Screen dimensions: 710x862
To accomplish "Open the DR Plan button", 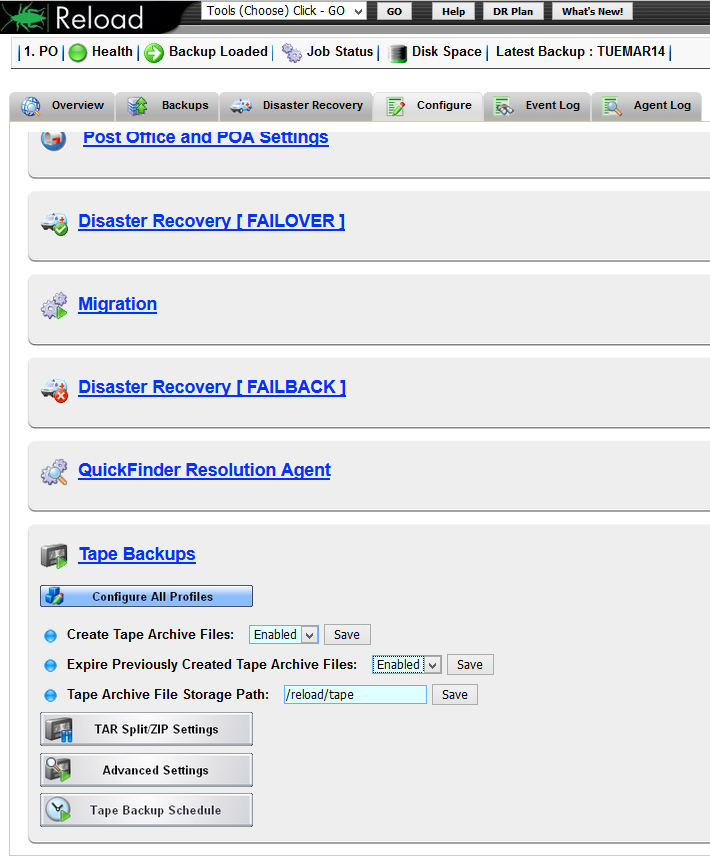I will click(513, 12).
